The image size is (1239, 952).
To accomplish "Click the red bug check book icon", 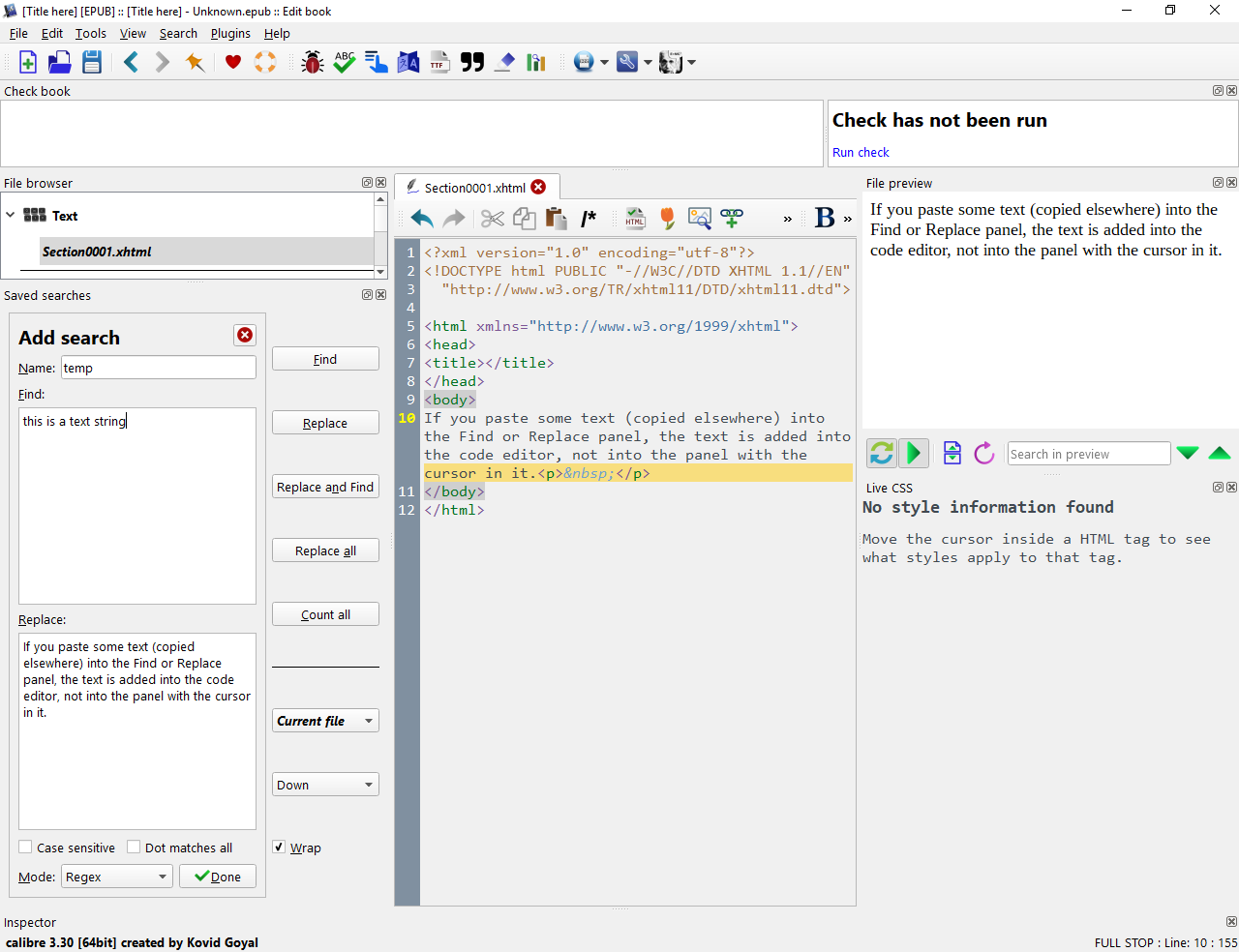I will 312,63.
